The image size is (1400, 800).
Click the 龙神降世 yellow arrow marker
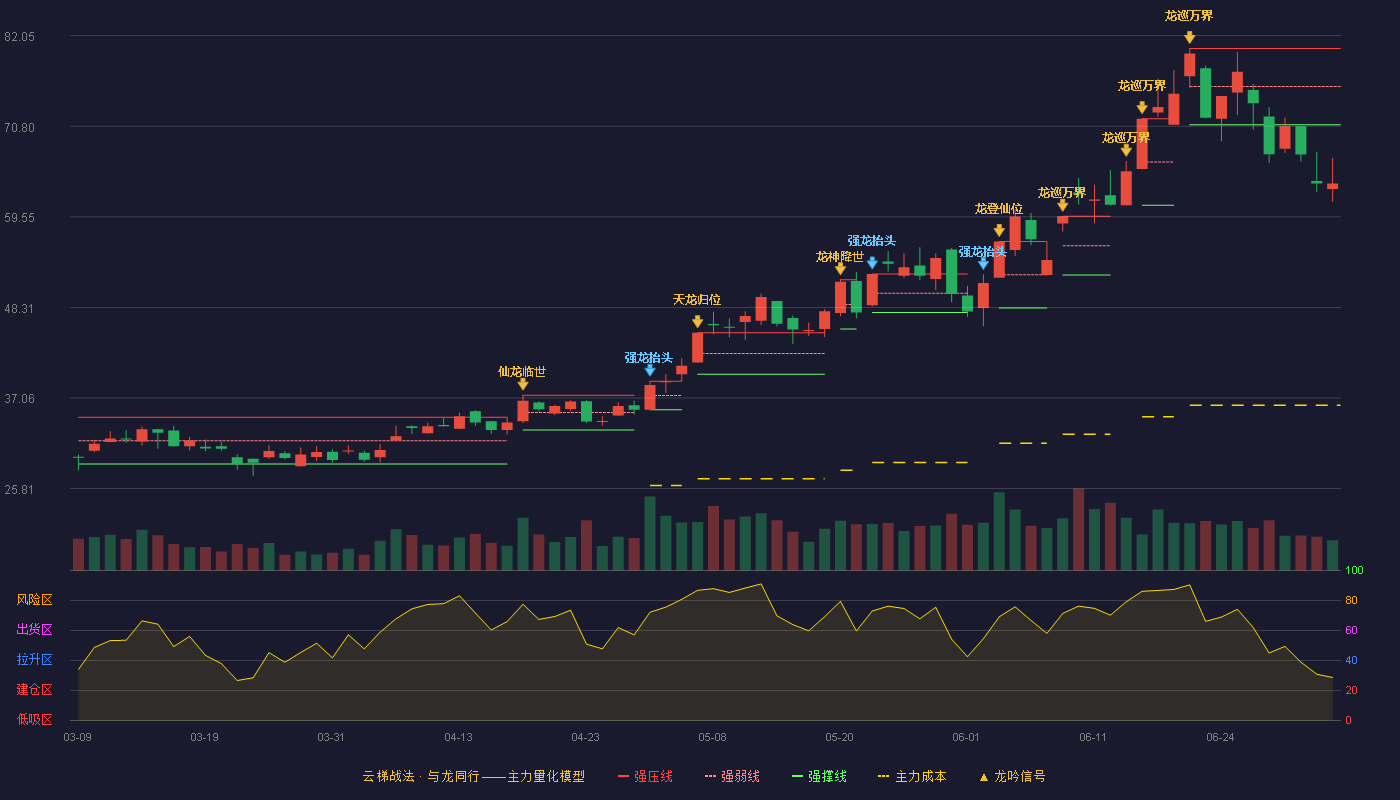coord(840,269)
